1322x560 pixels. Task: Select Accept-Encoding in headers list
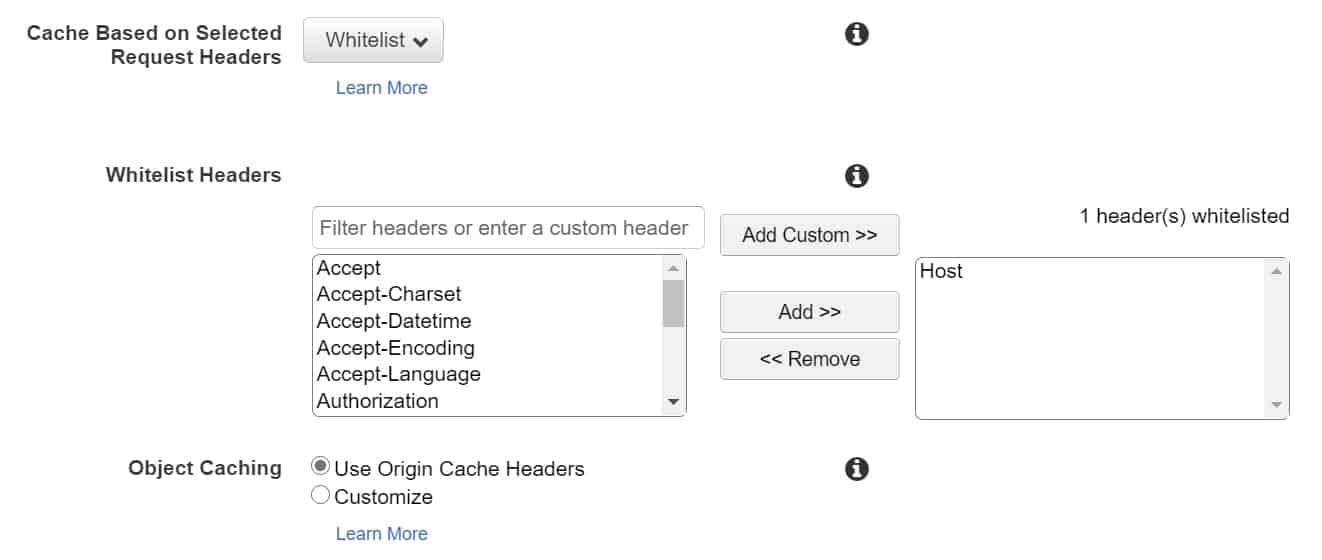[x=396, y=348]
